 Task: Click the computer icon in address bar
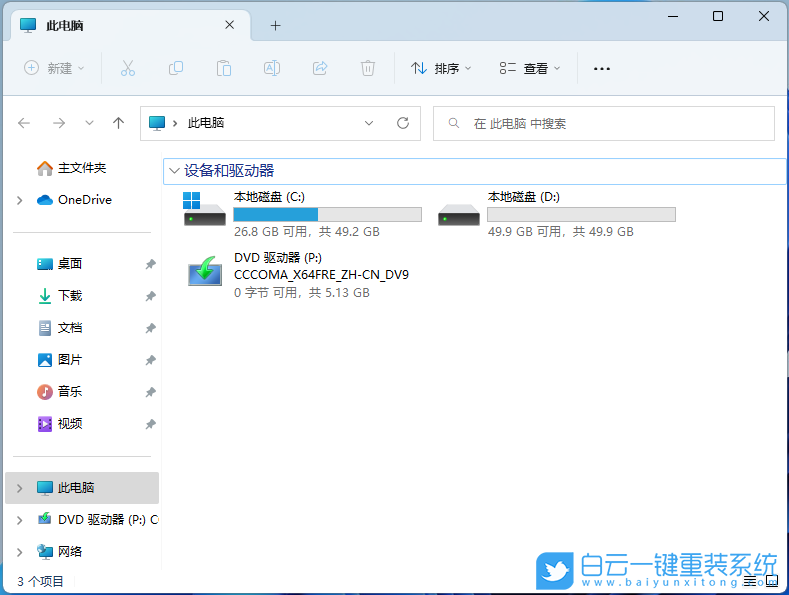coord(157,123)
